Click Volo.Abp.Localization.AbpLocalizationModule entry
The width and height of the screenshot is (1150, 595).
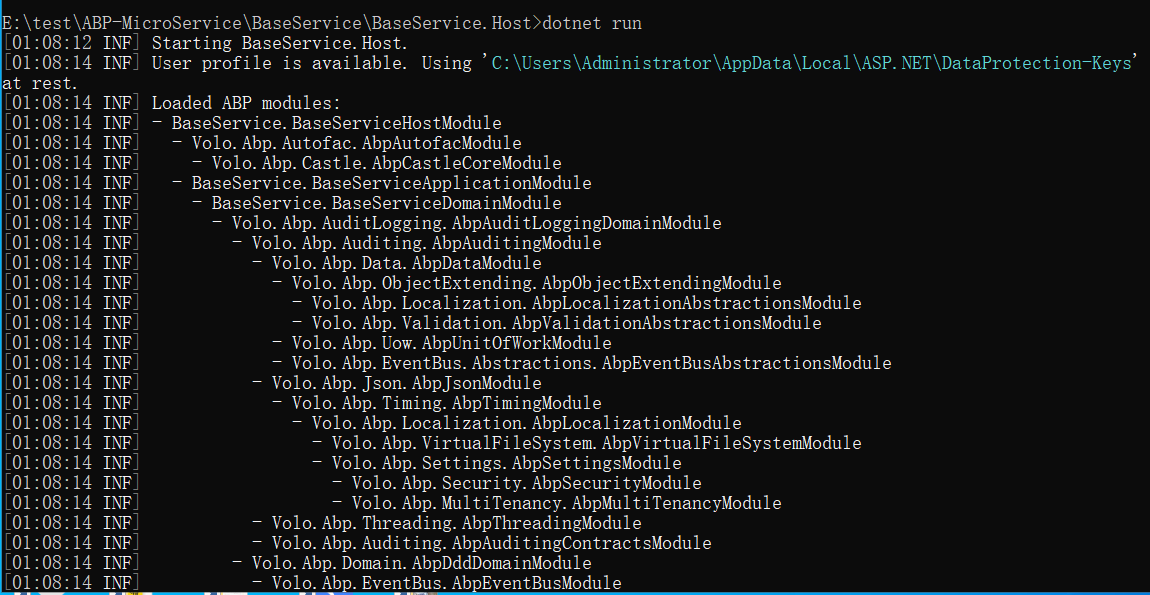(x=527, y=423)
